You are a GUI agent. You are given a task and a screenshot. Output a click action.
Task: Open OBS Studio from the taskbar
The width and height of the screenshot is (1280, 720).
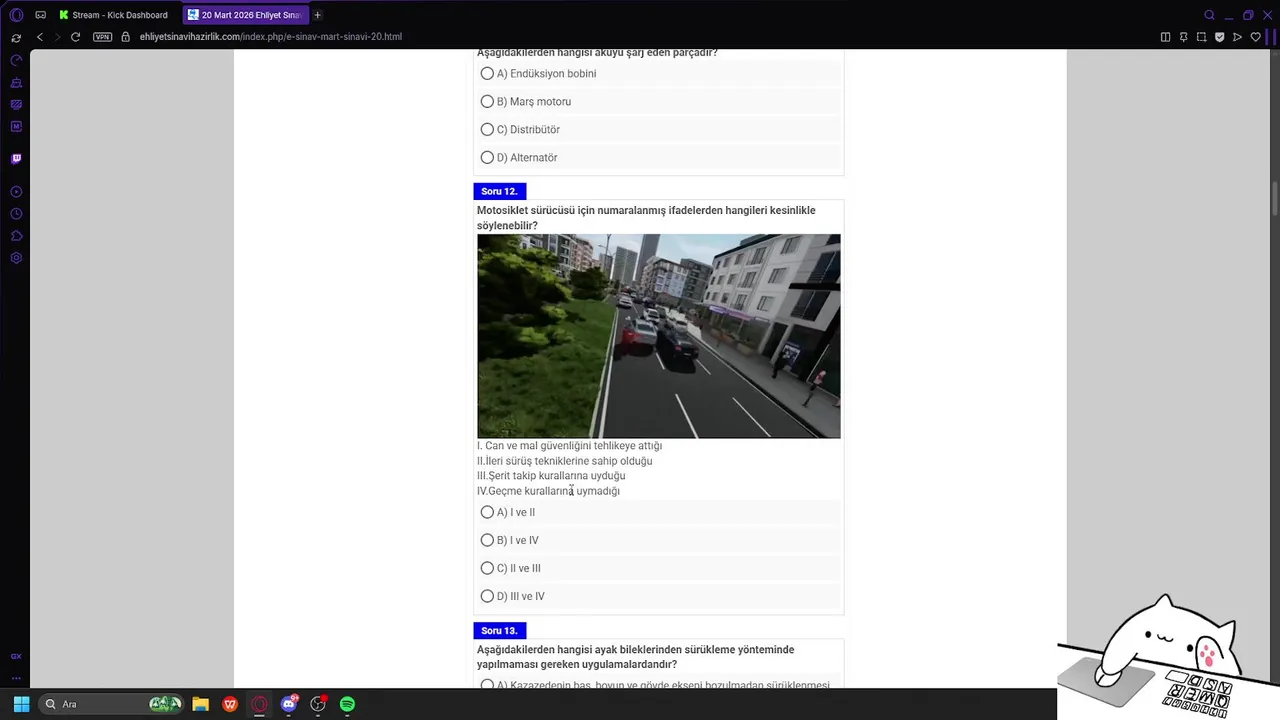pyautogui.click(x=318, y=704)
